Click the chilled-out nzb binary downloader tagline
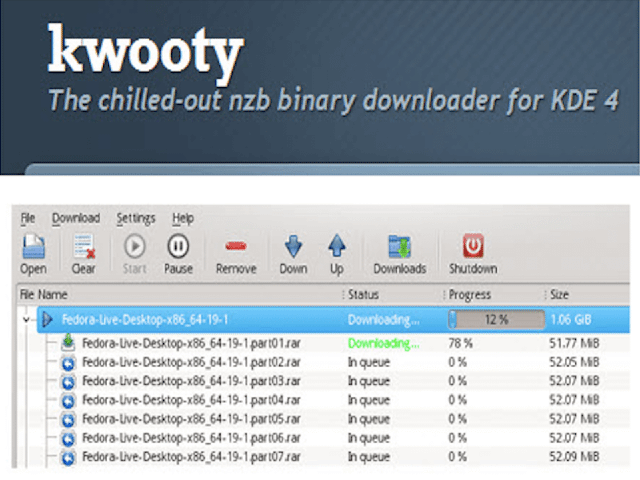Screen dimensions: 640x480 [333, 100]
